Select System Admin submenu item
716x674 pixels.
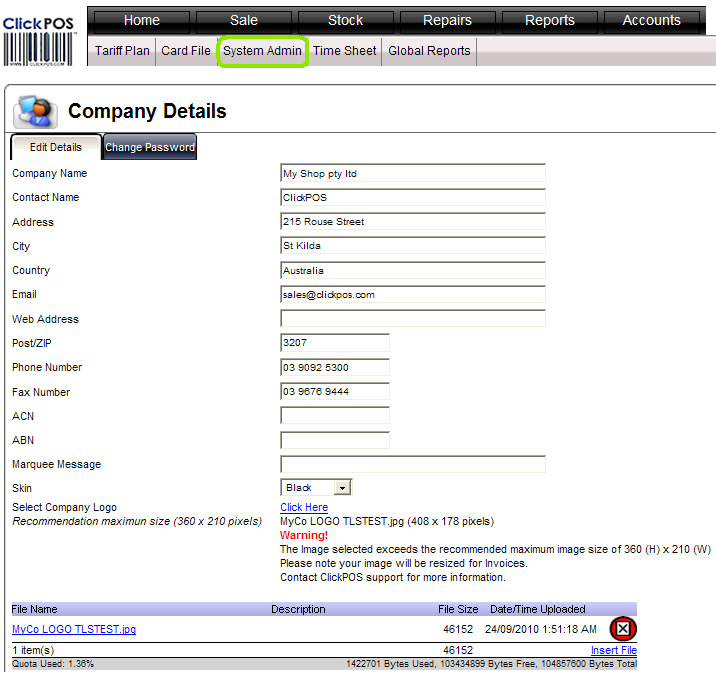pos(263,51)
